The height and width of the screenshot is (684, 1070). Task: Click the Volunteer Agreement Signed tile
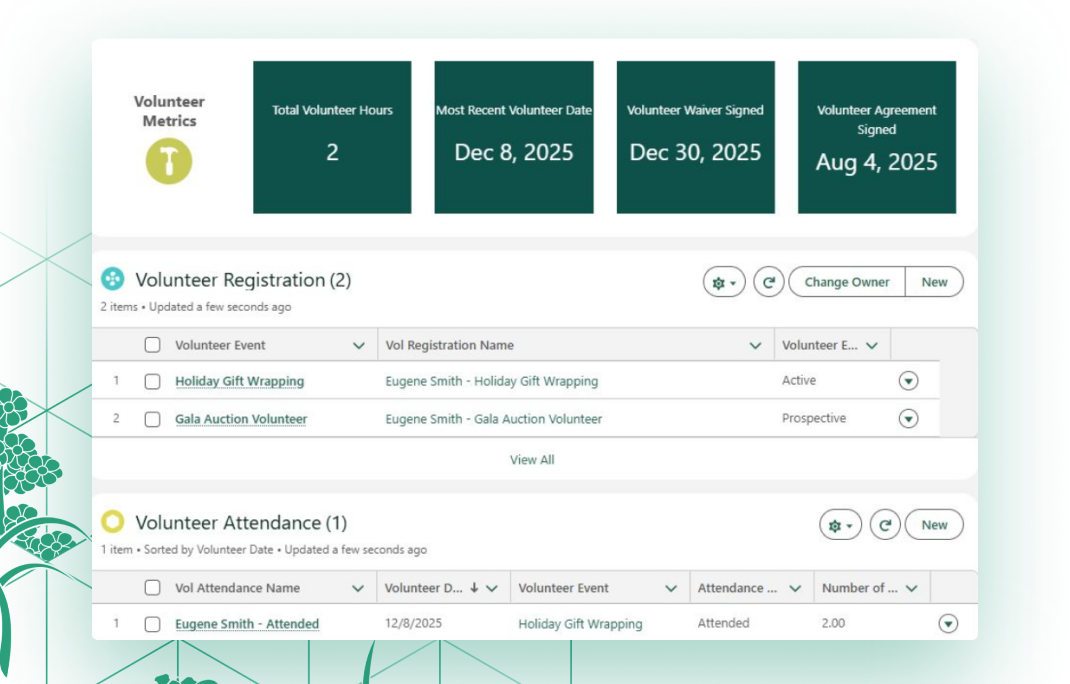click(x=877, y=137)
